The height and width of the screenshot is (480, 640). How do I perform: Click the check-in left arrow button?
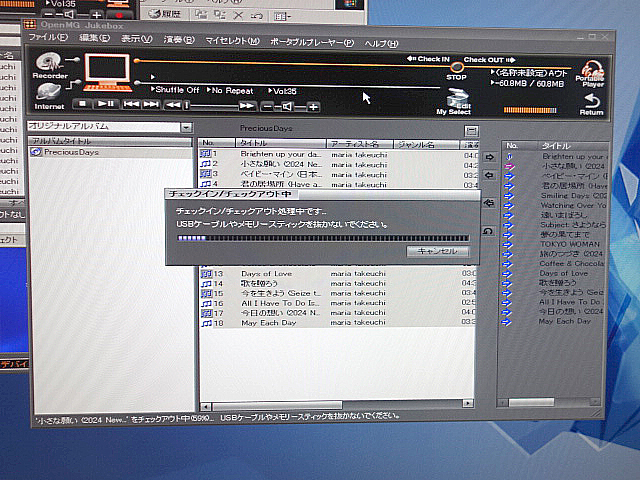tap(489, 176)
